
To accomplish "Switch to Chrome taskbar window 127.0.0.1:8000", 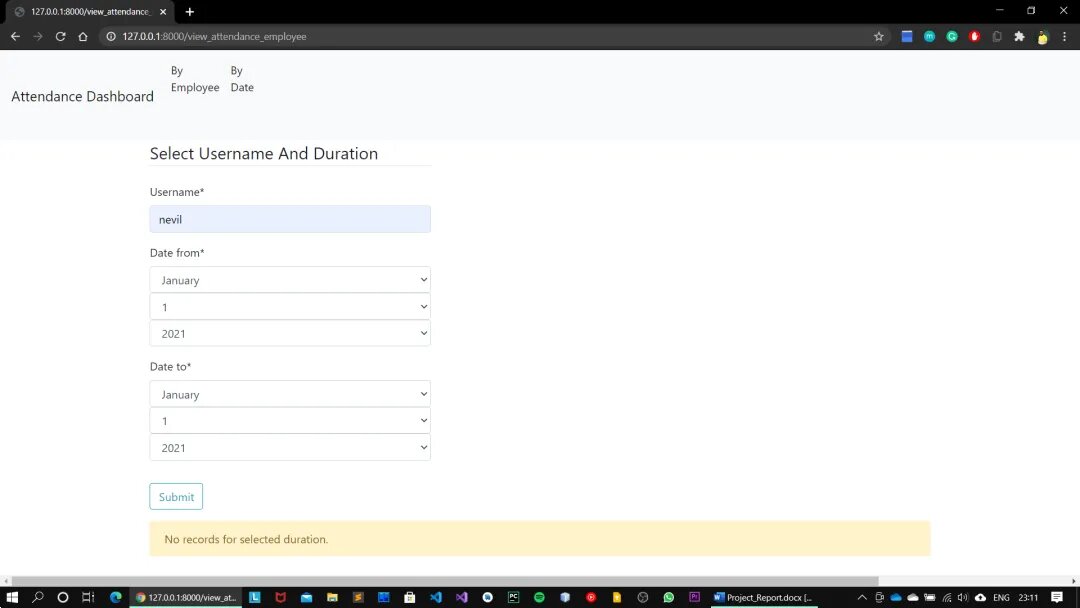I will pos(186,597).
